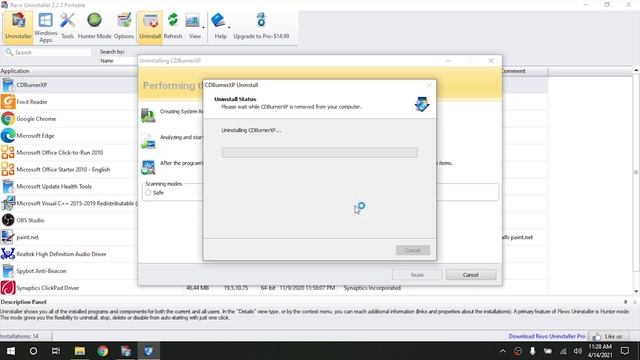Click Cancel in the CDBurnerXP Uninstall dialog
Screen dimensions: 640x360
413,250
